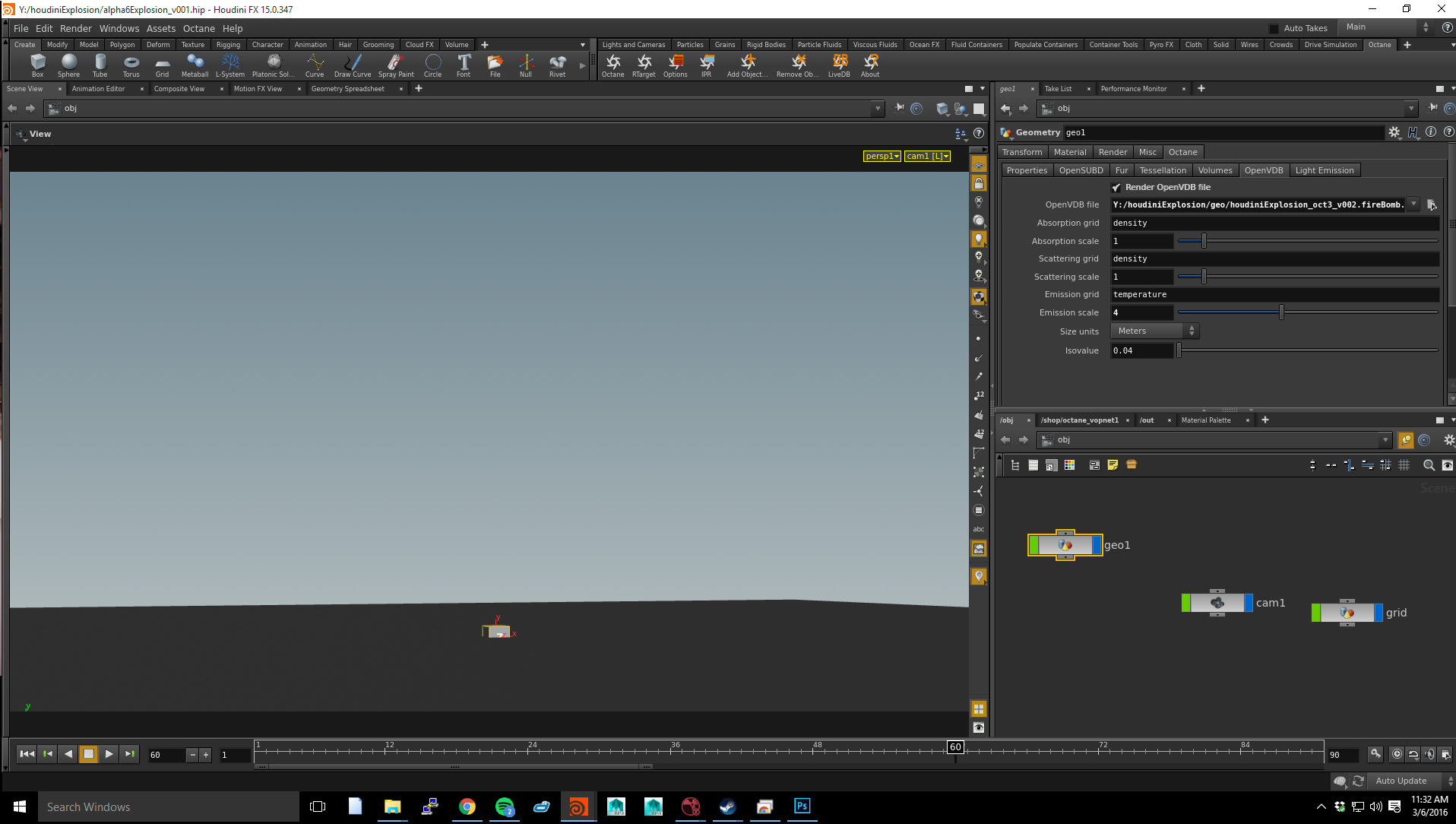Image resolution: width=1456 pixels, height=824 pixels.
Task: Switch to the Geometry Spreadsheet tab
Action: [x=348, y=89]
